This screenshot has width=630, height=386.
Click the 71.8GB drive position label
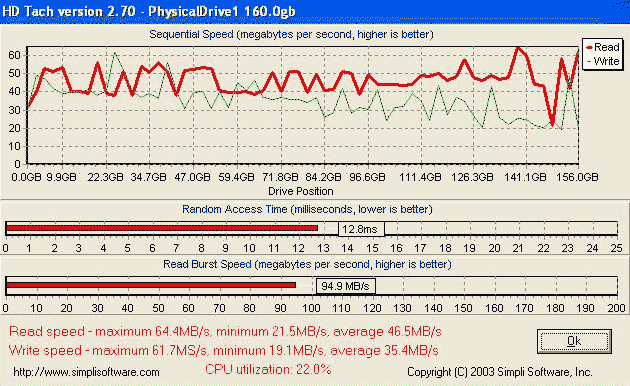tap(280, 177)
